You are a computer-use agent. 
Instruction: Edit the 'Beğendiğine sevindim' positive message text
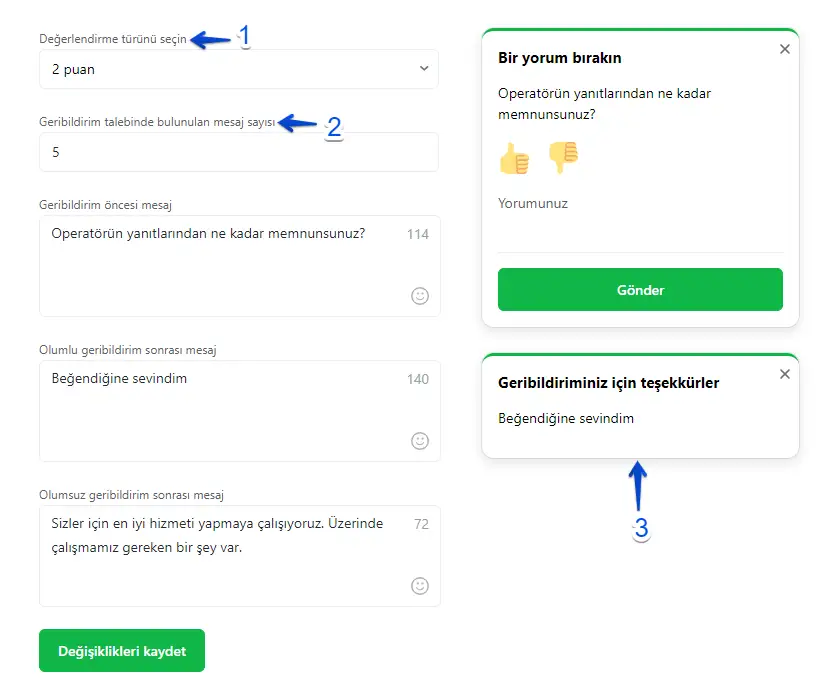pos(119,379)
